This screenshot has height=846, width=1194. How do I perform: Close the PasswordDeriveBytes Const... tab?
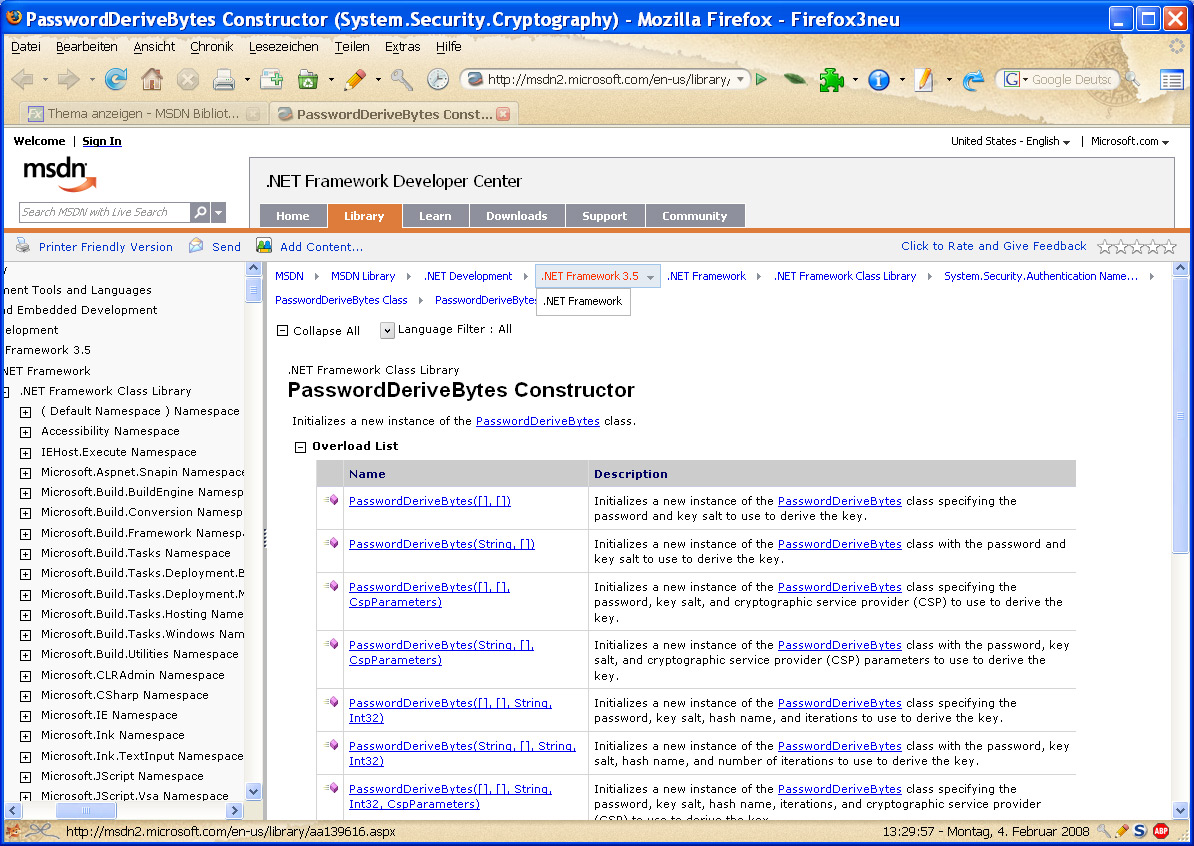pos(503,113)
